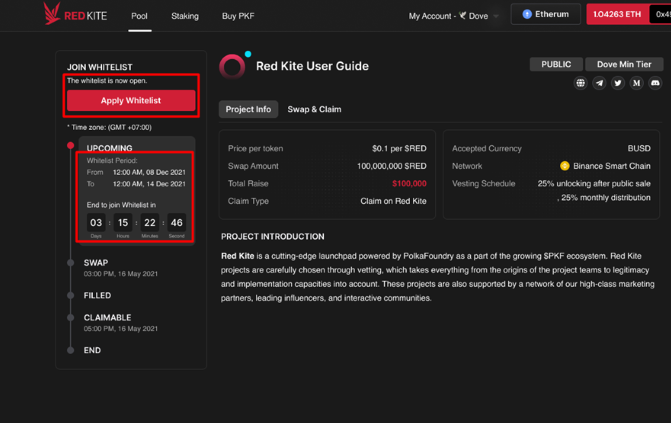Click the $0.1 per $RED price

pyautogui.click(x=399, y=149)
